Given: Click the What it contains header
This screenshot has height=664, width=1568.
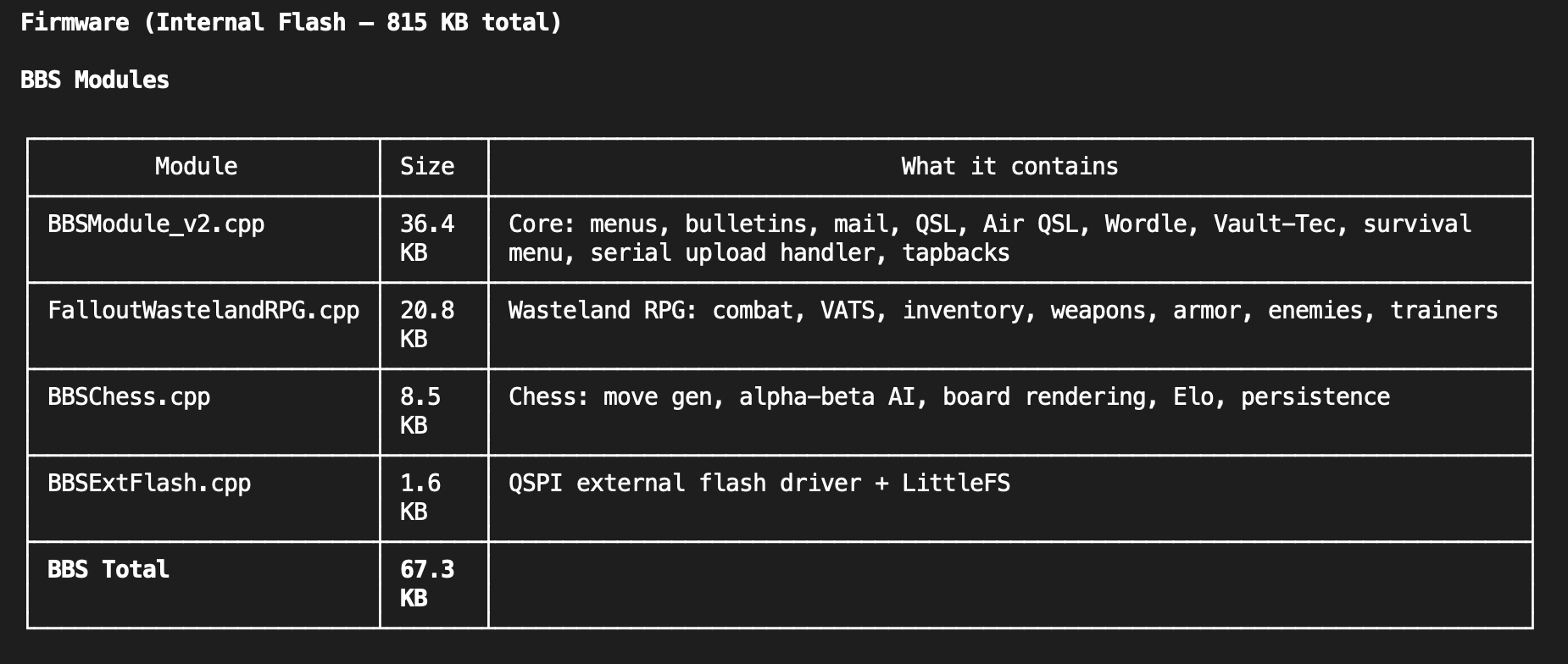Looking at the screenshot, I should pos(1009,166).
